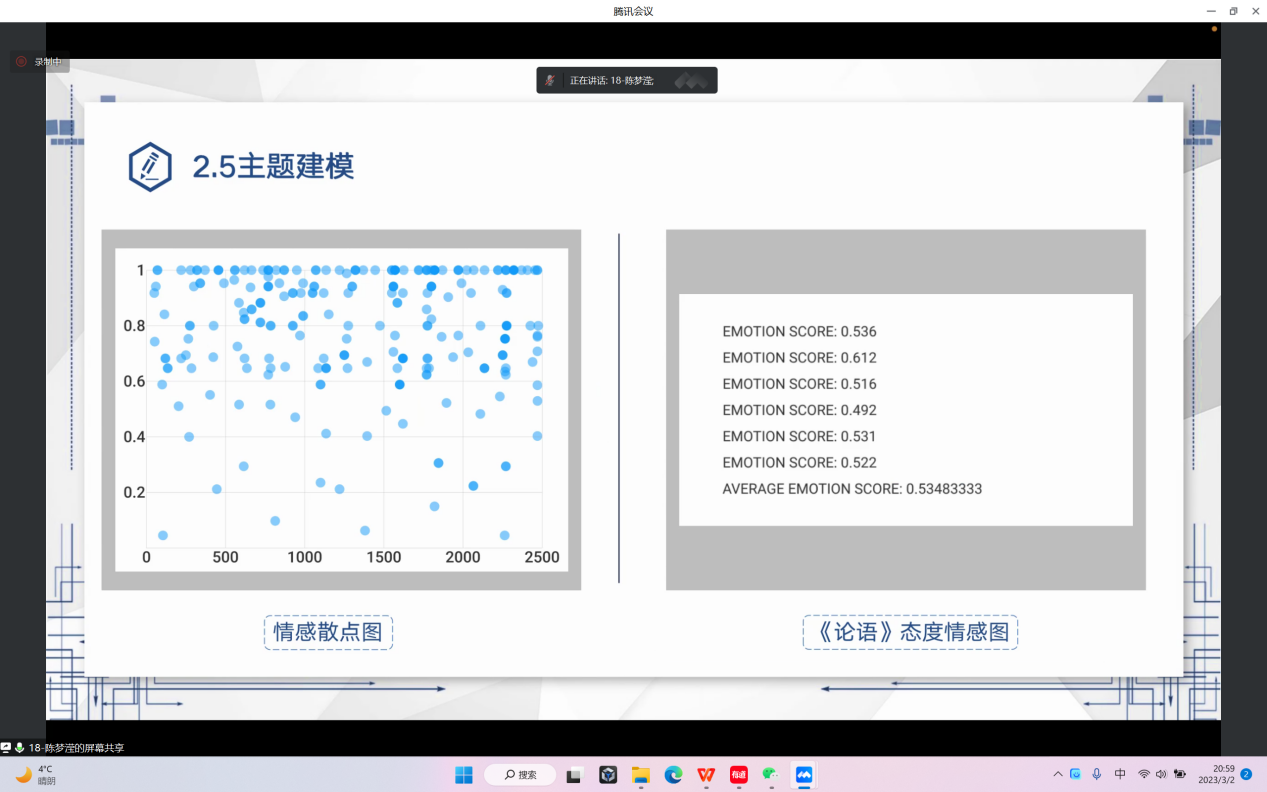This screenshot has height=792, width=1267.
Task: Switch input method via 中 indicator
Action: tap(1120, 775)
